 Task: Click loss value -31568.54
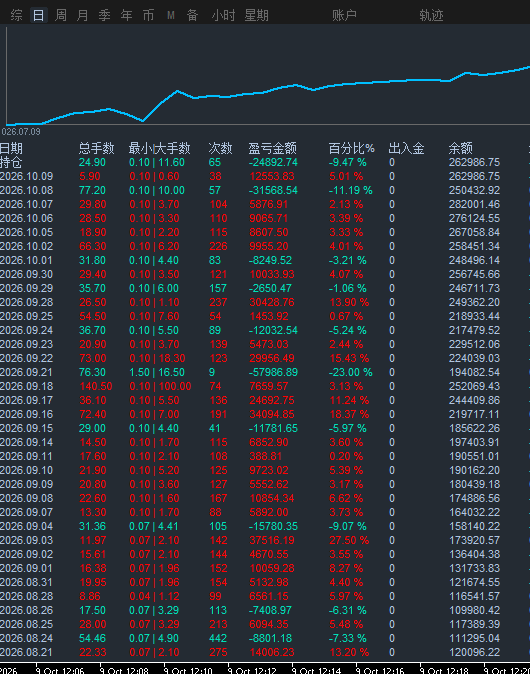[x=273, y=190]
